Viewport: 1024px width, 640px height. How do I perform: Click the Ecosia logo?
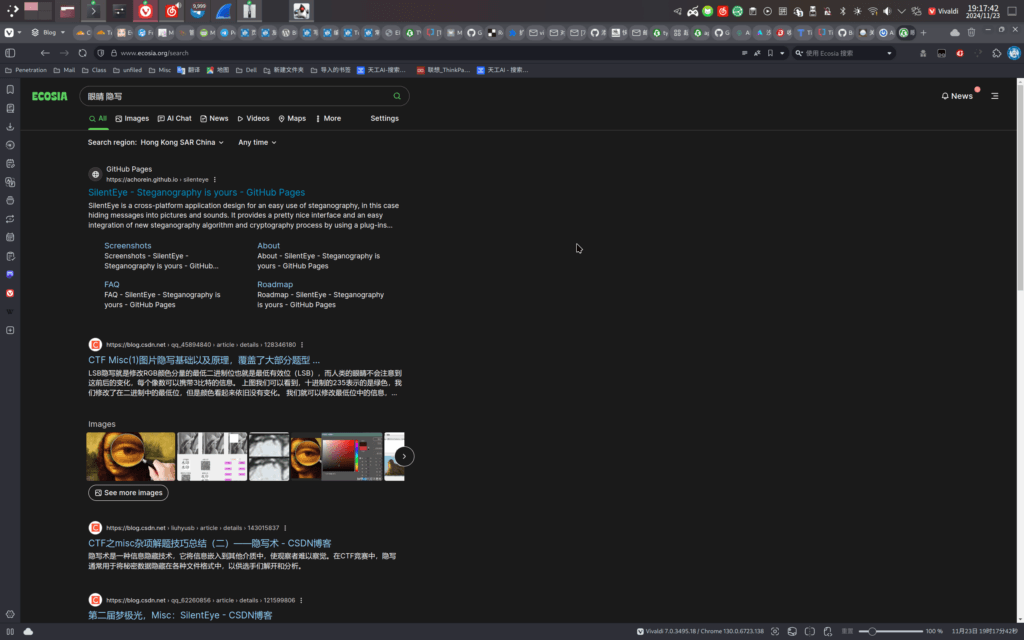[x=50, y=96]
